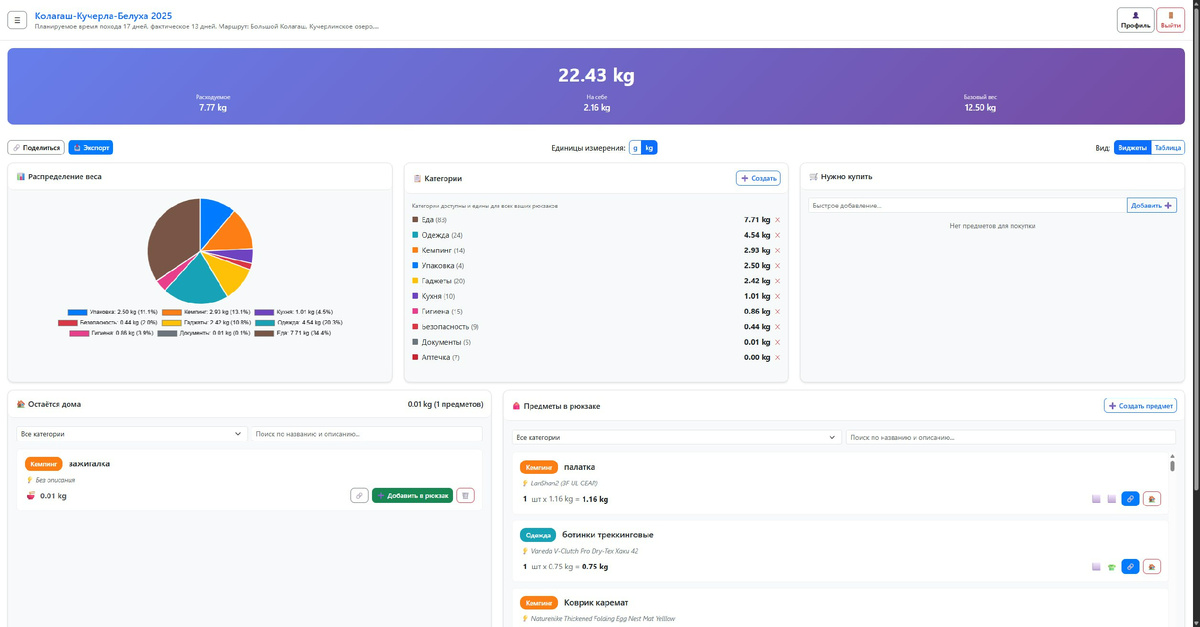Screen dimensions: 1200x627
Task: Click the Одежда tag on ботинки треккинговые
Action: 539,535
